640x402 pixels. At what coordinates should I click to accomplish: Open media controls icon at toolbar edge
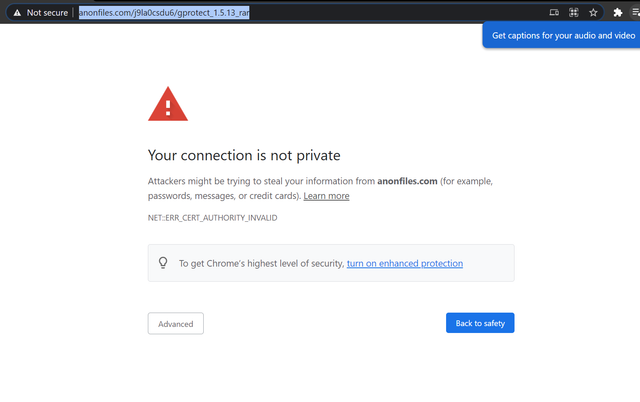tap(636, 13)
